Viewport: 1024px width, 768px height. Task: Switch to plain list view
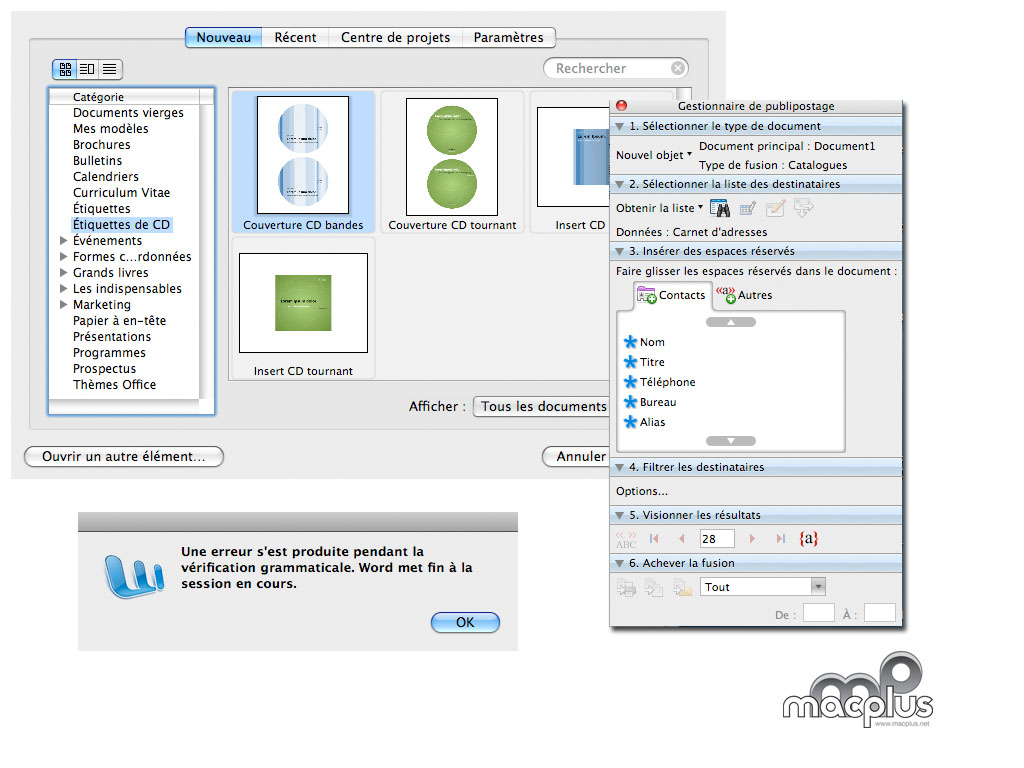pyautogui.click(x=109, y=69)
